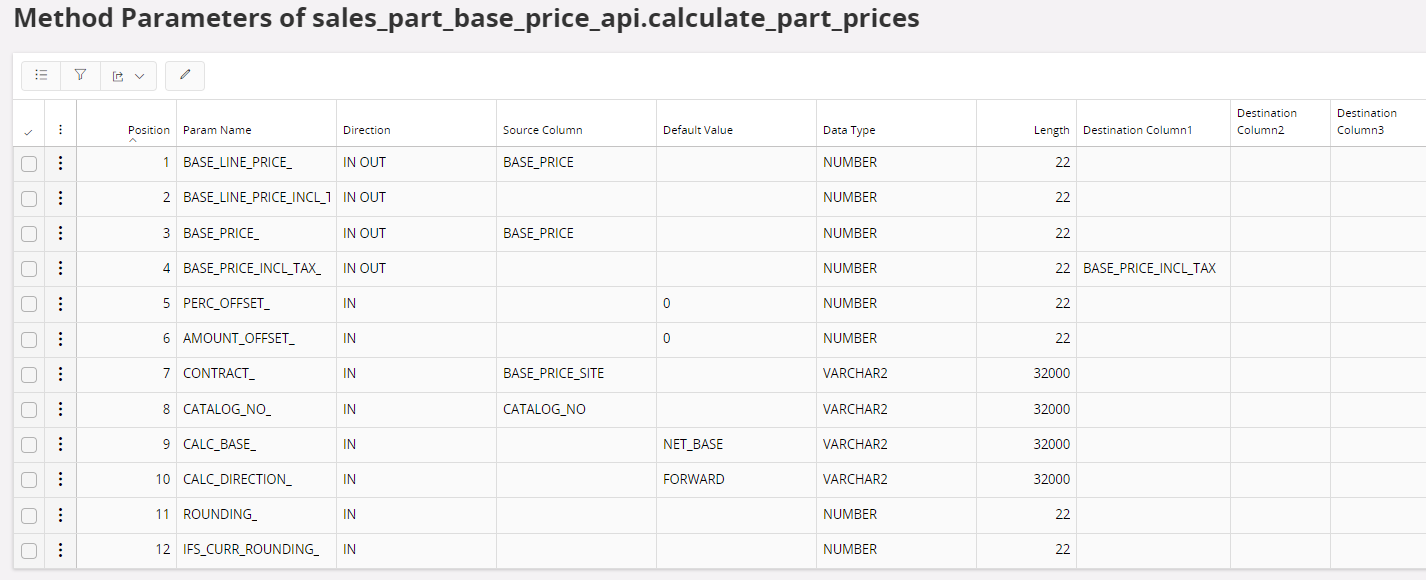Sort by the Data Type column header

coord(849,130)
